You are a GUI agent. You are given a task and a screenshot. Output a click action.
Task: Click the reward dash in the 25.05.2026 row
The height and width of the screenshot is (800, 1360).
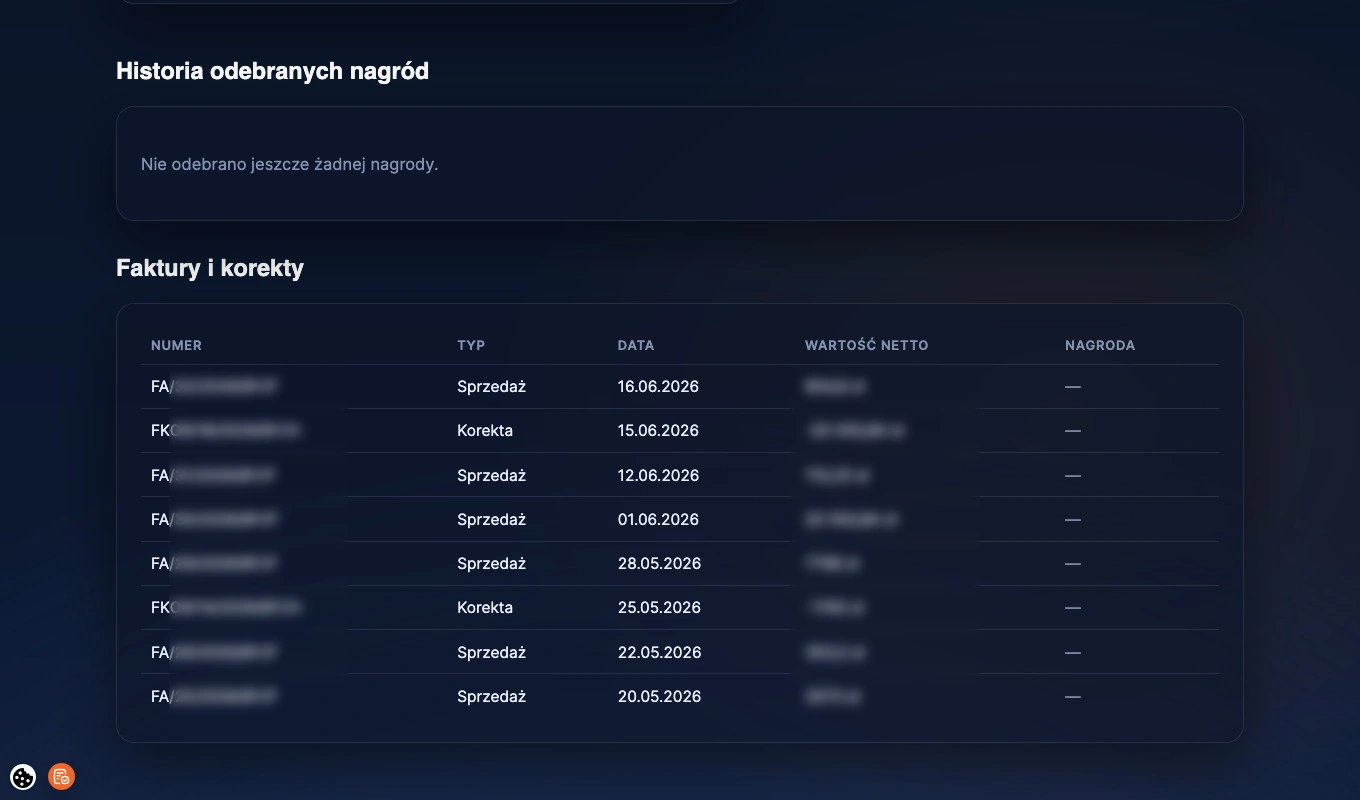point(1073,607)
